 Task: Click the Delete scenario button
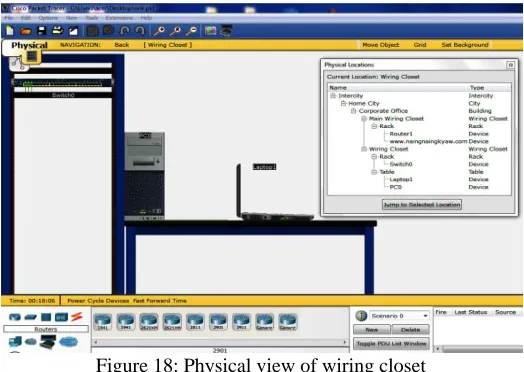[410, 330]
